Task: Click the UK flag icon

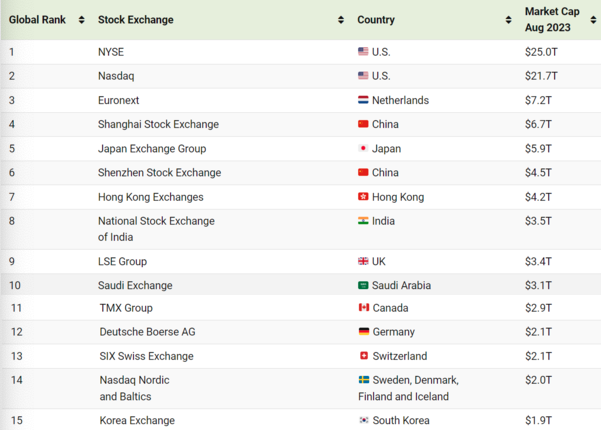Action: 363,261
